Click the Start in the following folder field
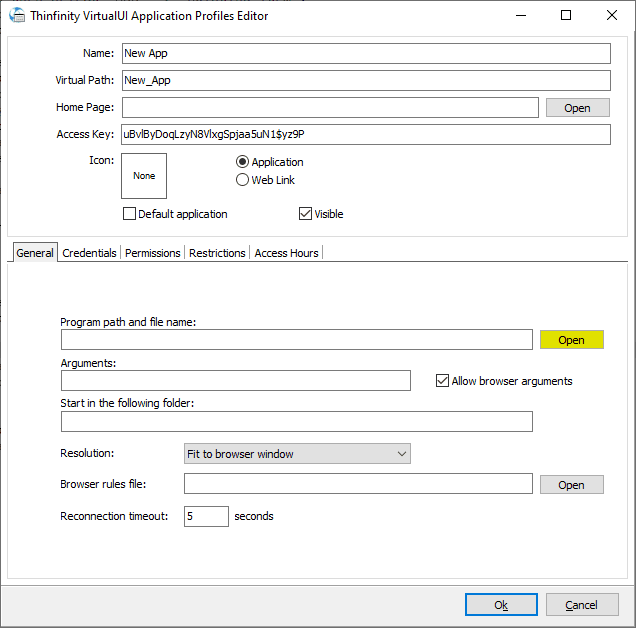 click(297, 422)
